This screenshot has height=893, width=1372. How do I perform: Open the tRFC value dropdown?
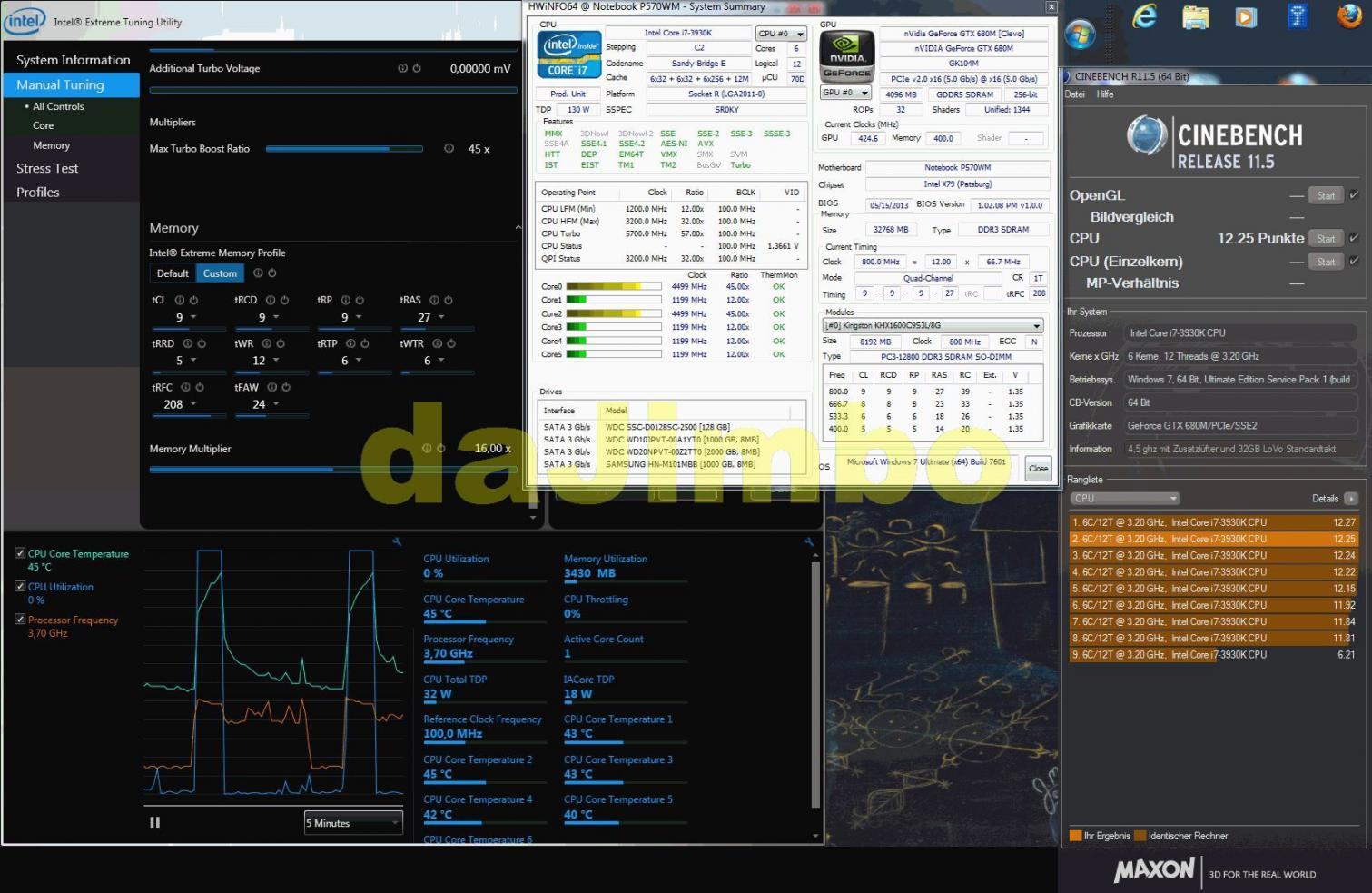pos(193,404)
